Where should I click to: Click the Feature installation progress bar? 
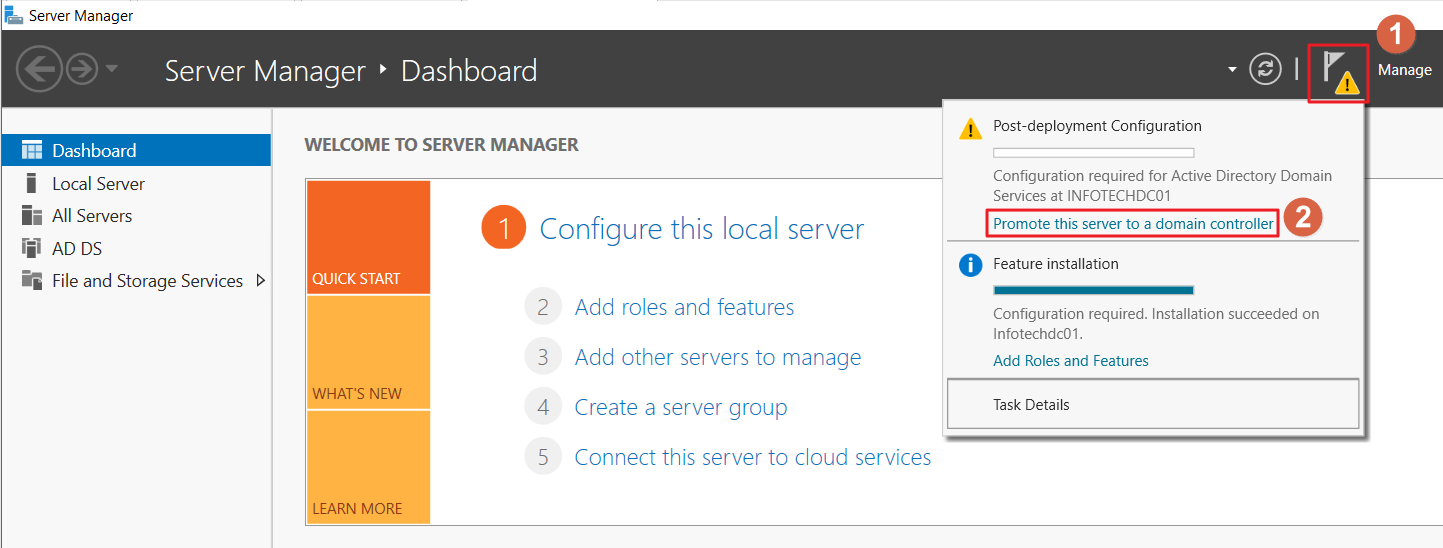click(1093, 291)
